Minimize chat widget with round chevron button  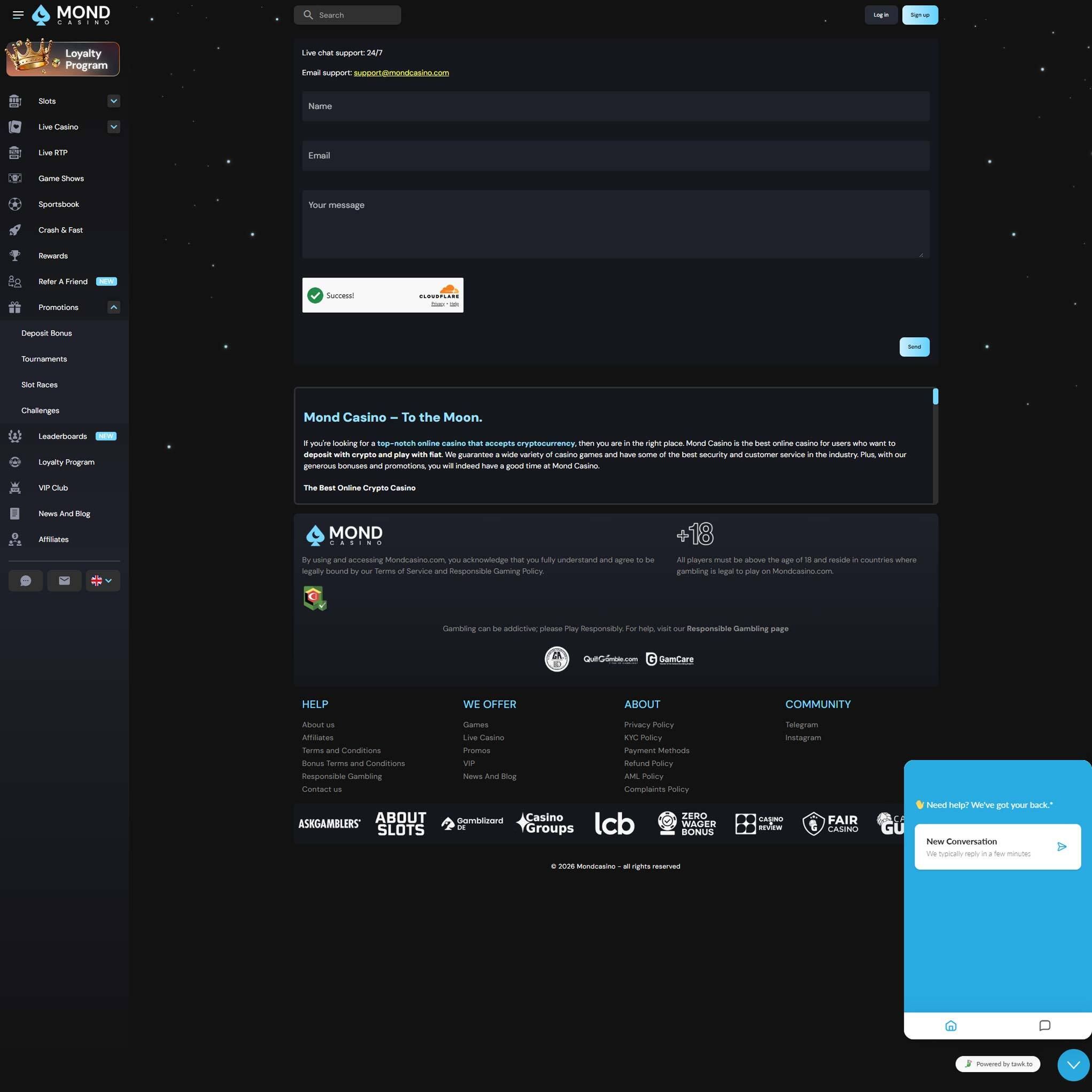1073,1065
